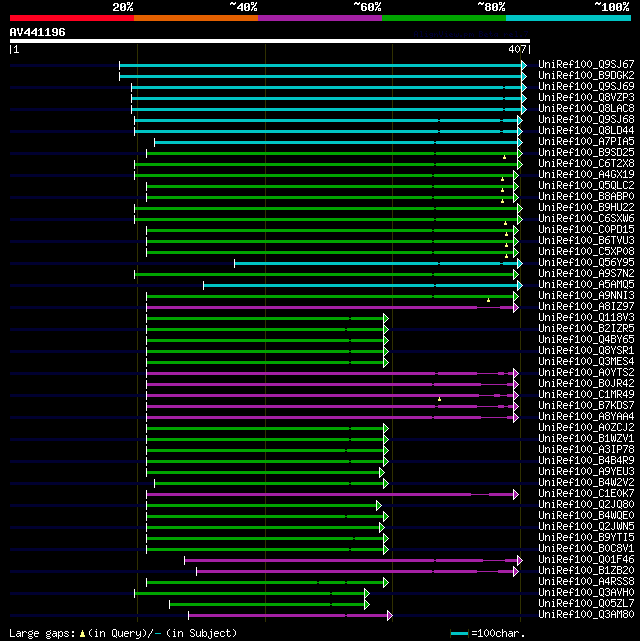
Task: Click the red 20% identity legend segment
Action: pyautogui.click(x=72, y=18)
